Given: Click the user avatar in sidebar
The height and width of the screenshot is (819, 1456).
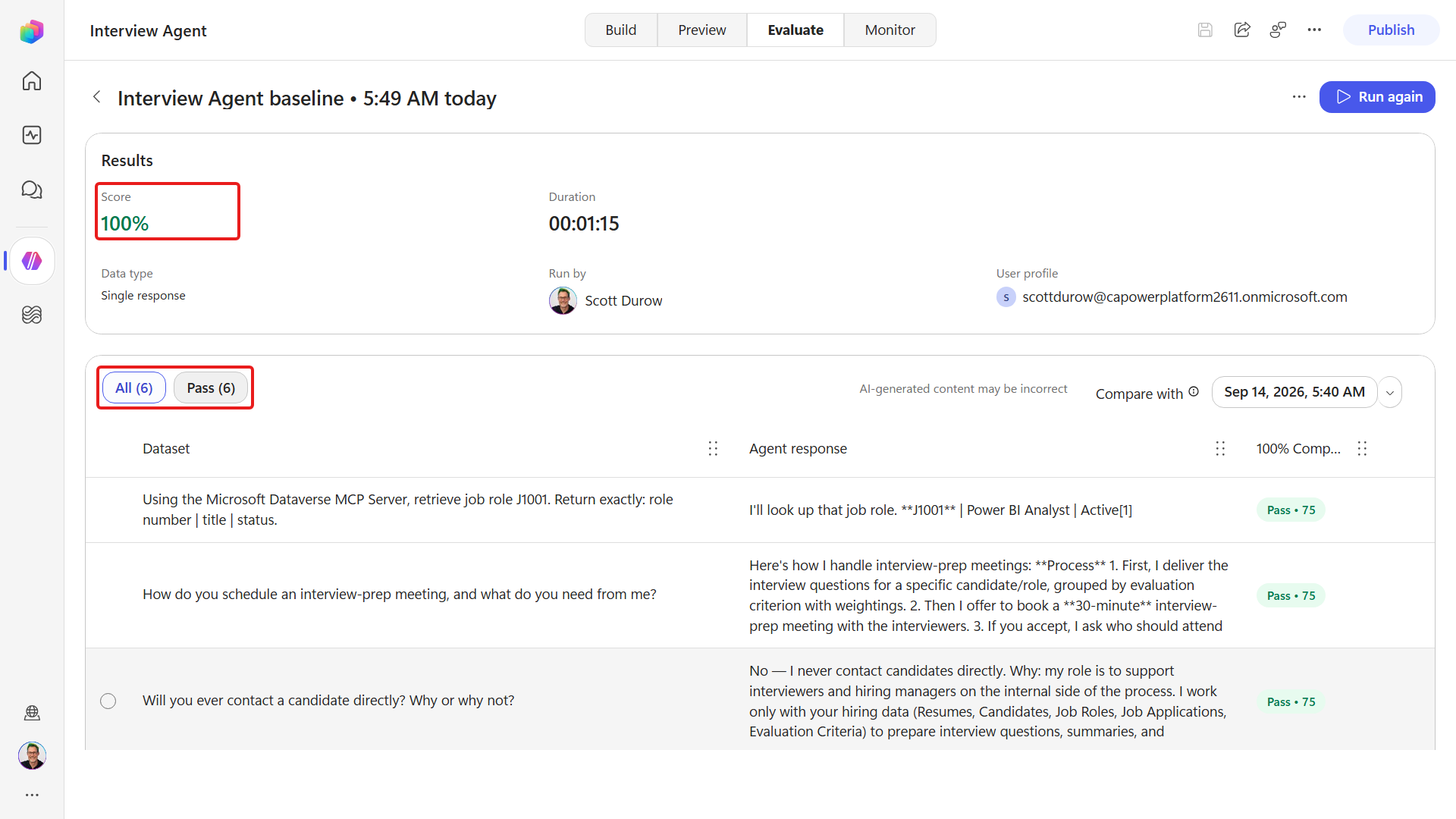Looking at the screenshot, I should [x=32, y=755].
